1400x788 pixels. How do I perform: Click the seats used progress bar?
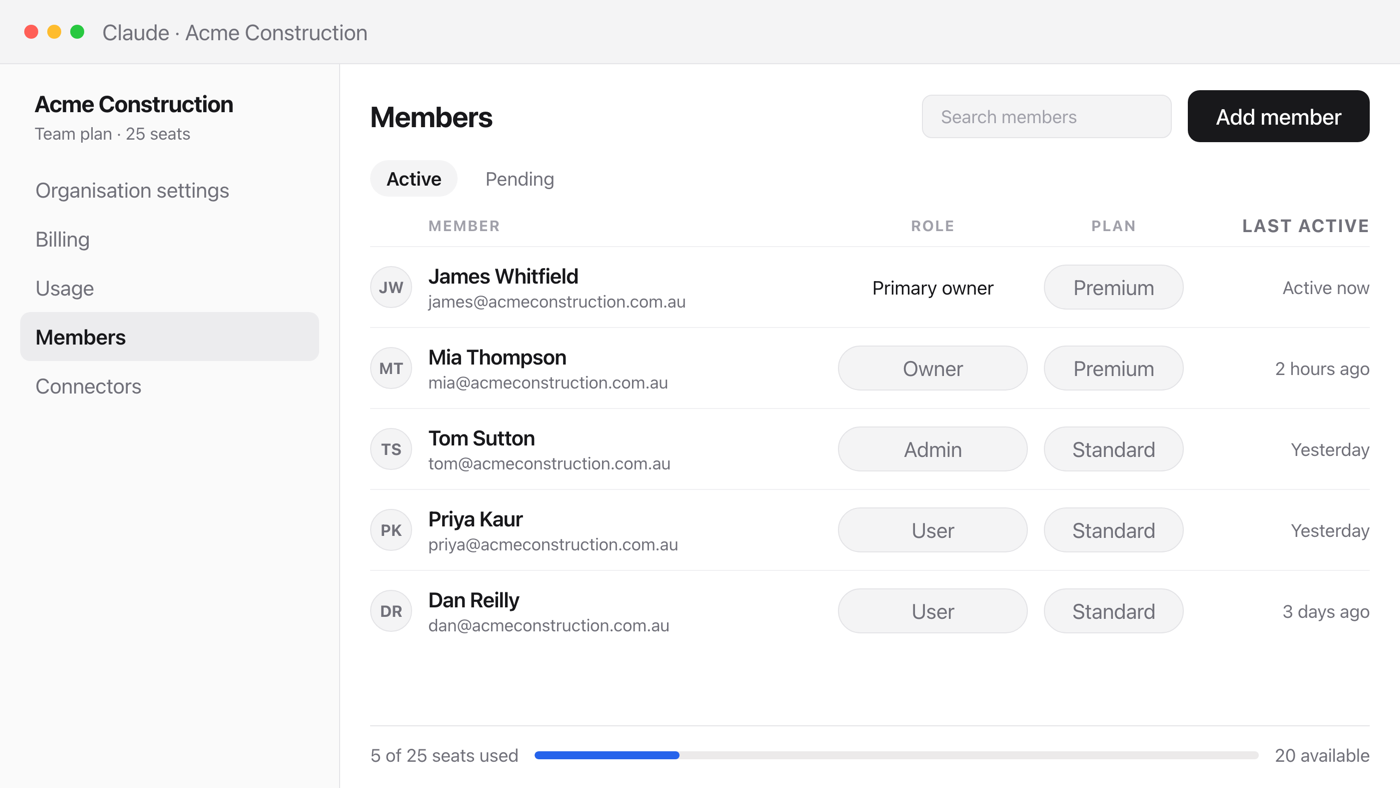tap(896, 755)
